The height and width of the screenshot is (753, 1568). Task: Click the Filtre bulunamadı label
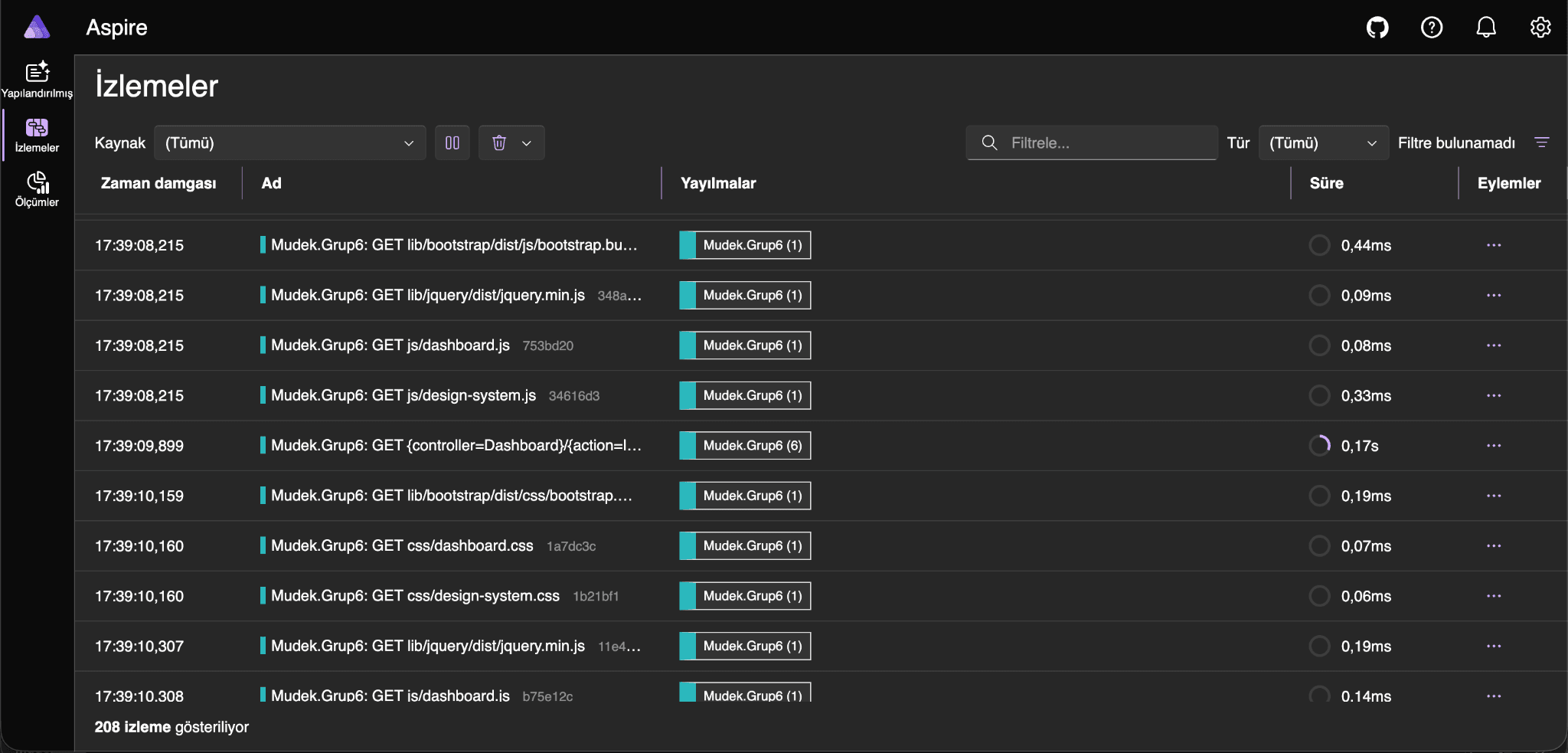1456,143
